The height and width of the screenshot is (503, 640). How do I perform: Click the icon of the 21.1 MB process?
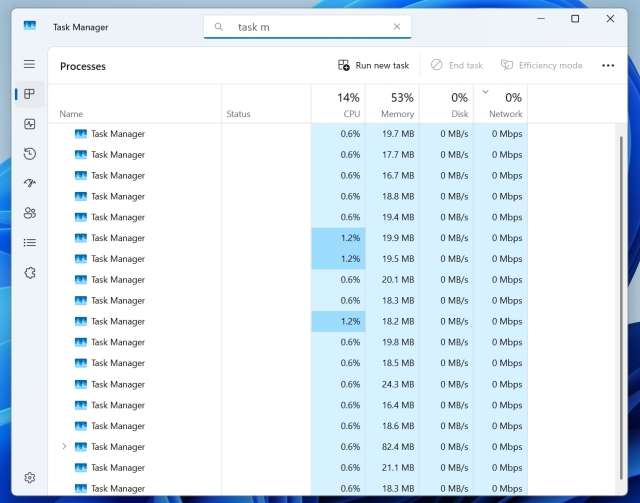[81, 467]
